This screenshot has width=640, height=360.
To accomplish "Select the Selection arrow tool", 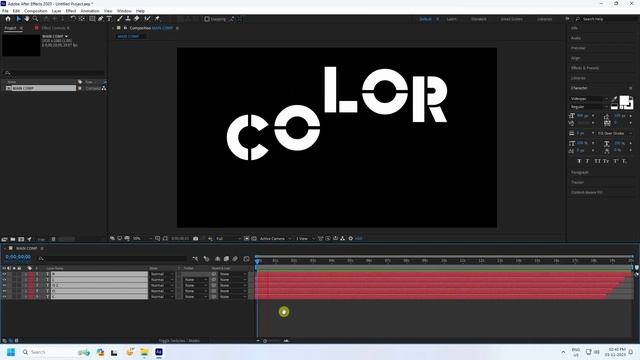I will click(18, 19).
